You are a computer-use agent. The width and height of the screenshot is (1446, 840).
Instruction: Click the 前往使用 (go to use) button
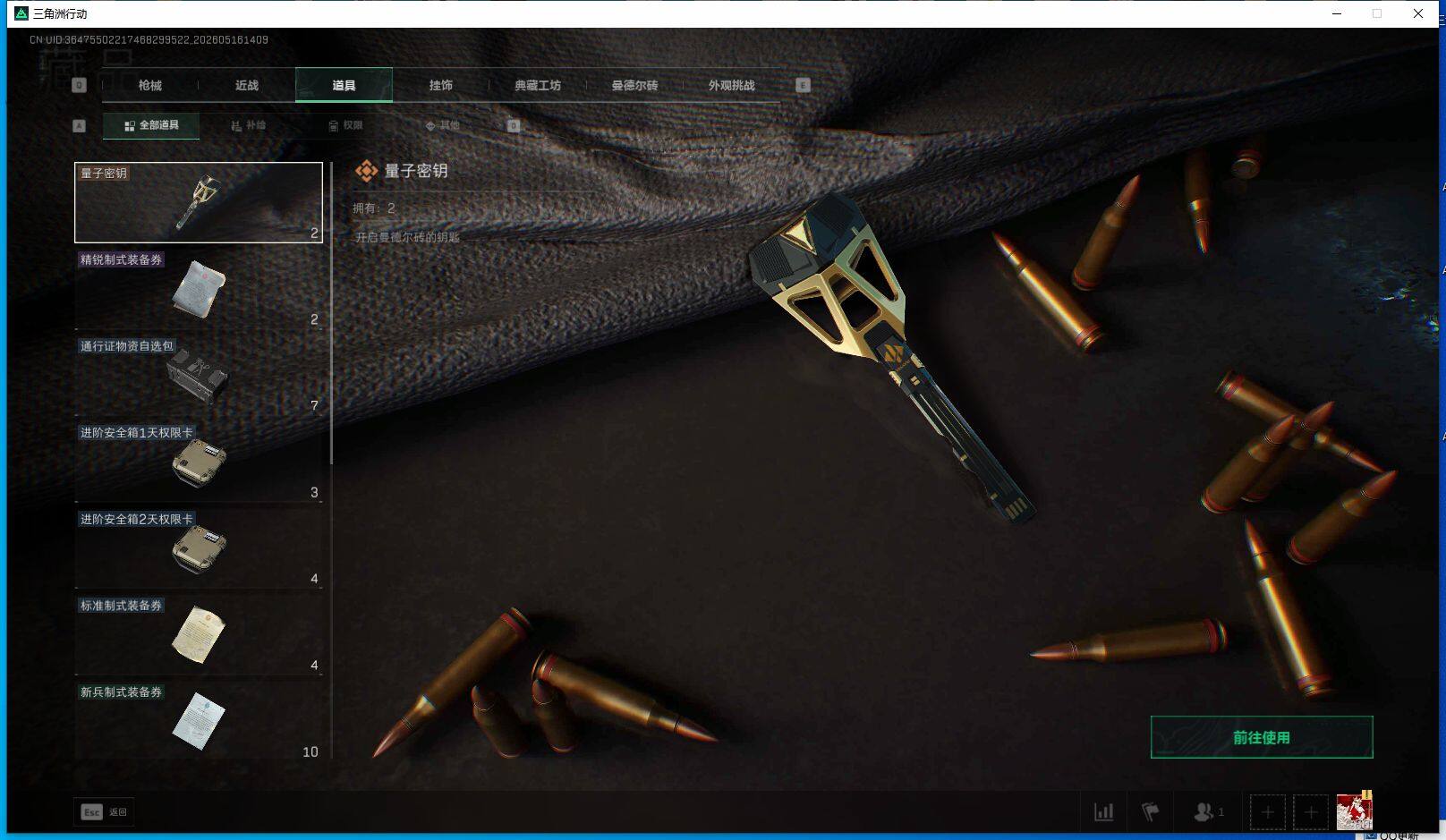coord(1262,737)
